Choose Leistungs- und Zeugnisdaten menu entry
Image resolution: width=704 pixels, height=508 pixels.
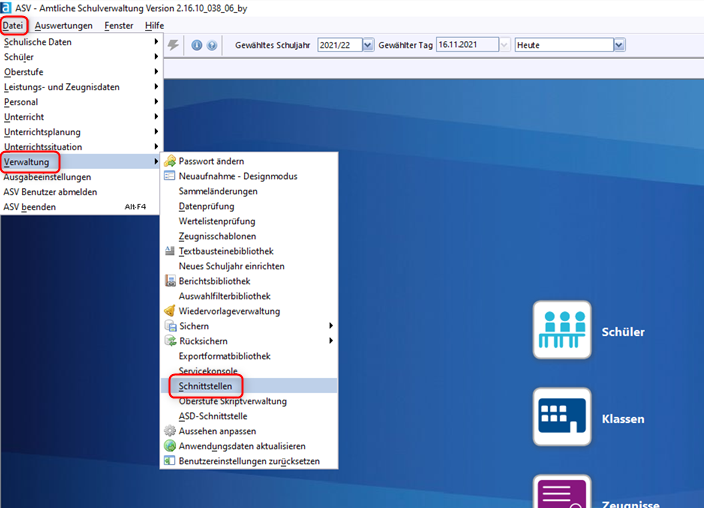[81, 87]
